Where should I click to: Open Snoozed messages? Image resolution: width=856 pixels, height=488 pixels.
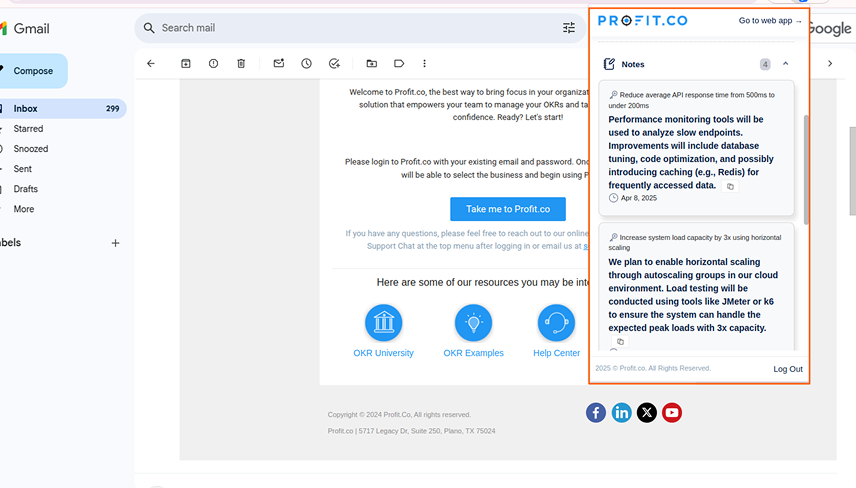tap(31, 149)
